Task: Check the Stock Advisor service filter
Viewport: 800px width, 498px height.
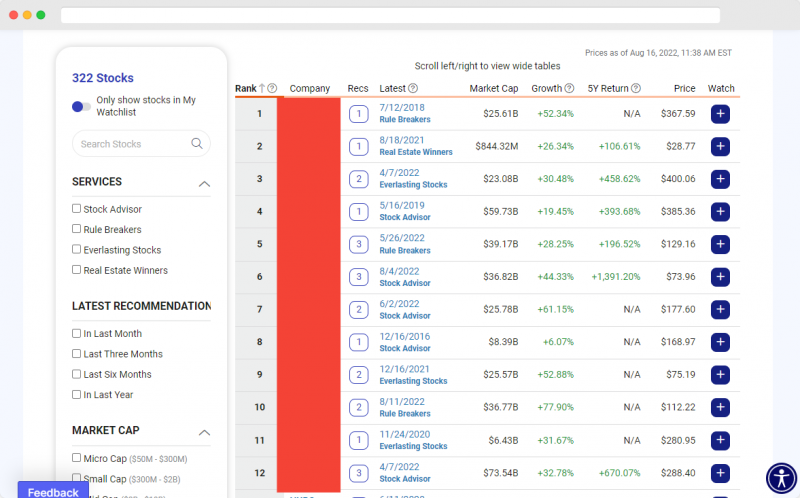Action: (x=77, y=208)
